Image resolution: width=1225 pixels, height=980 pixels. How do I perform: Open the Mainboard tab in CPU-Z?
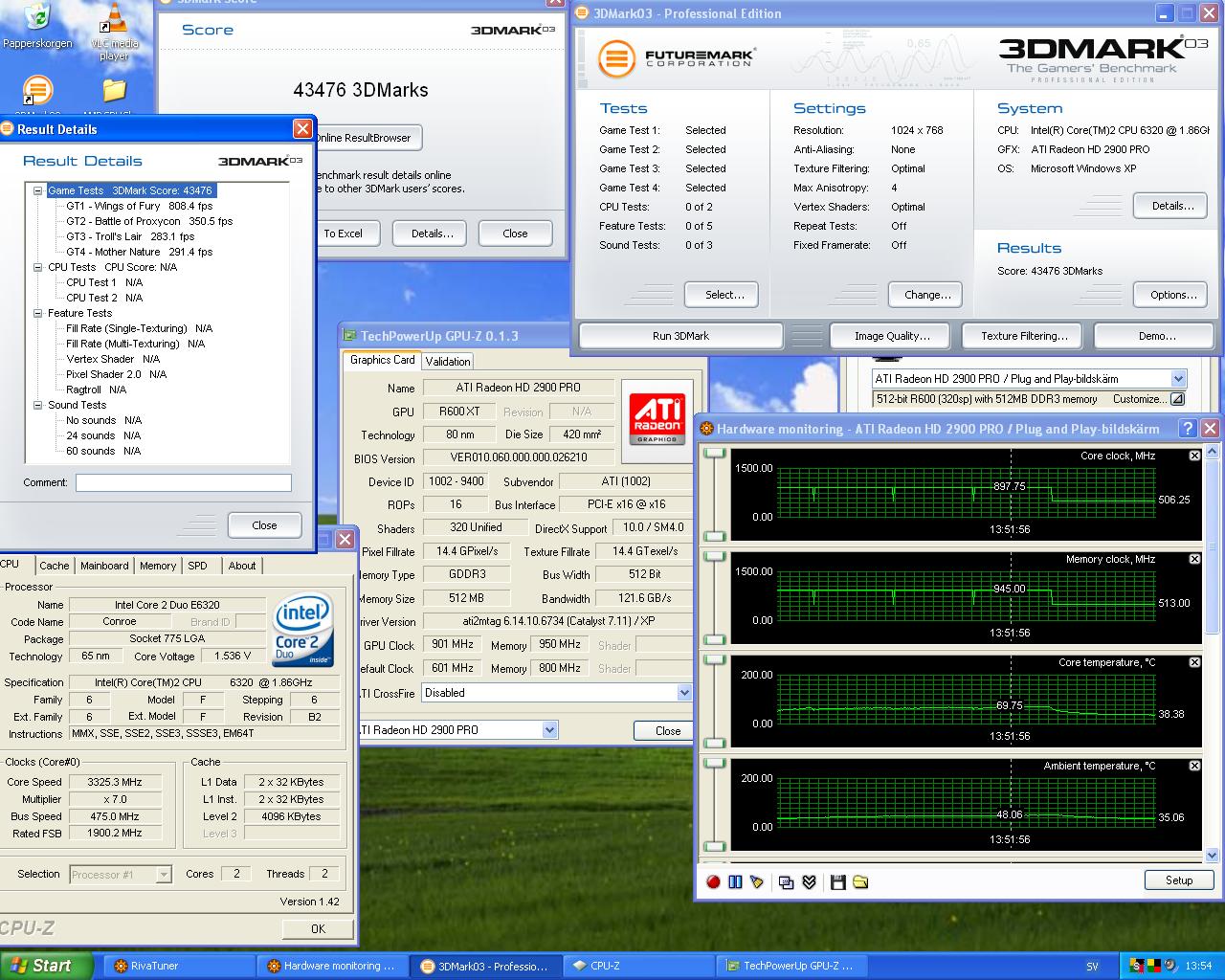coord(104,566)
